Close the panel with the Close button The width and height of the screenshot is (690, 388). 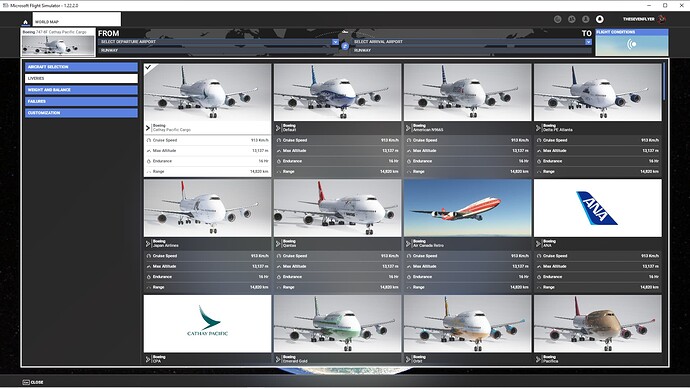[x=33, y=382]
